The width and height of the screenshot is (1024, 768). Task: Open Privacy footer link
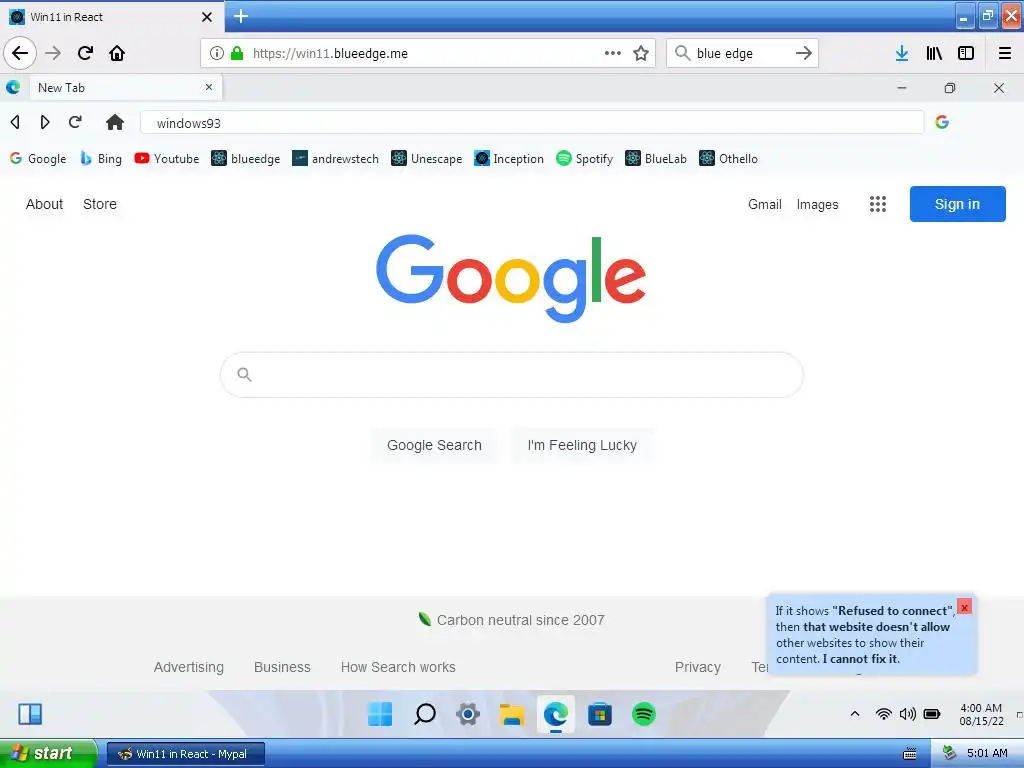tap(697, 667)
